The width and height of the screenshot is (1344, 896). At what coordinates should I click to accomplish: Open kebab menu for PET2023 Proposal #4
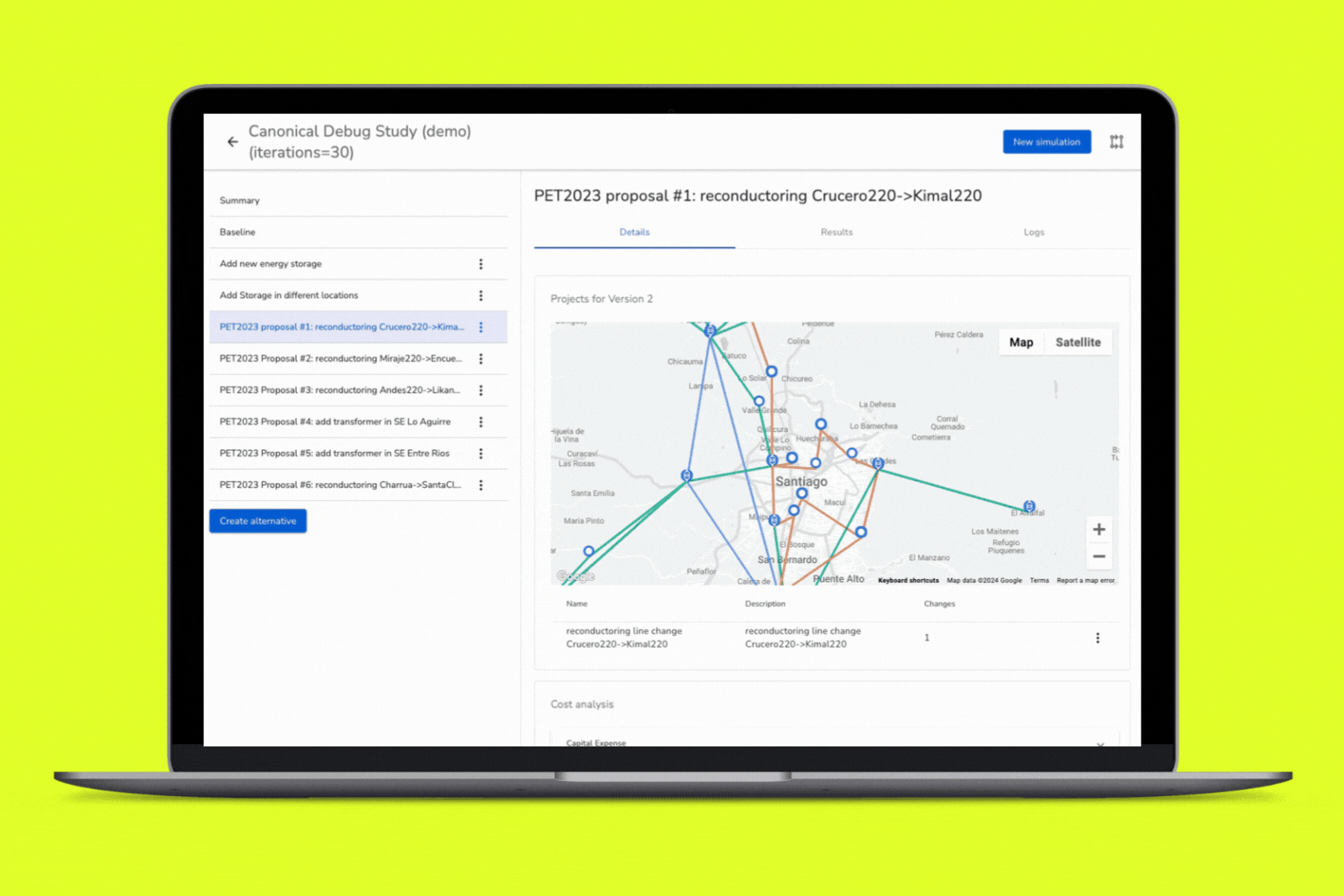(x=481, y=422)
